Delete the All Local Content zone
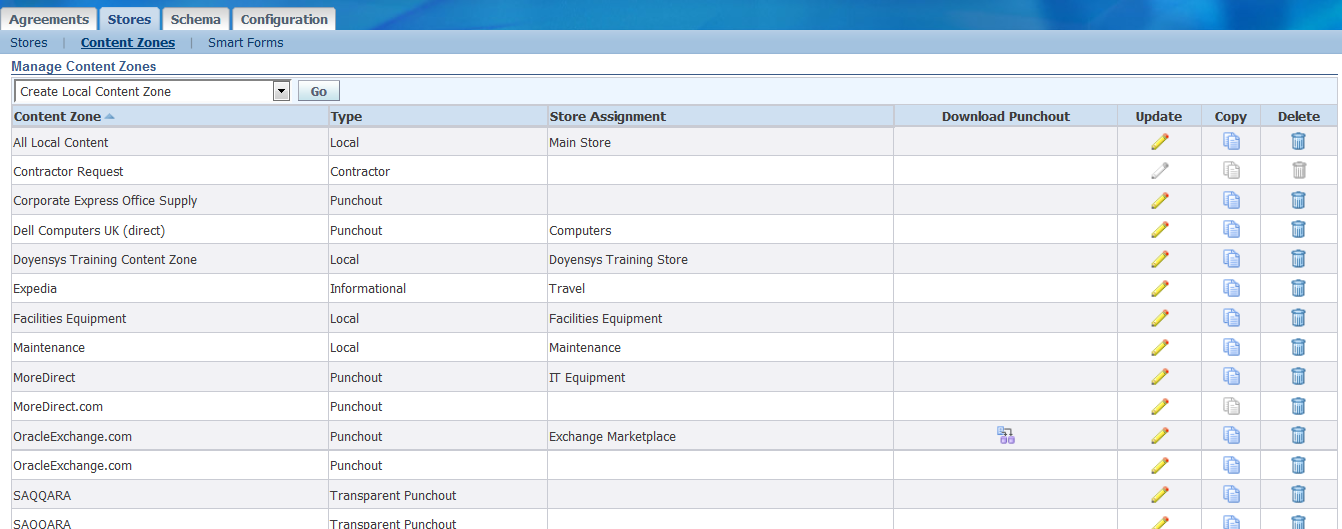Viewport: 1342px width, 529px height. (x=1298, y=142)
